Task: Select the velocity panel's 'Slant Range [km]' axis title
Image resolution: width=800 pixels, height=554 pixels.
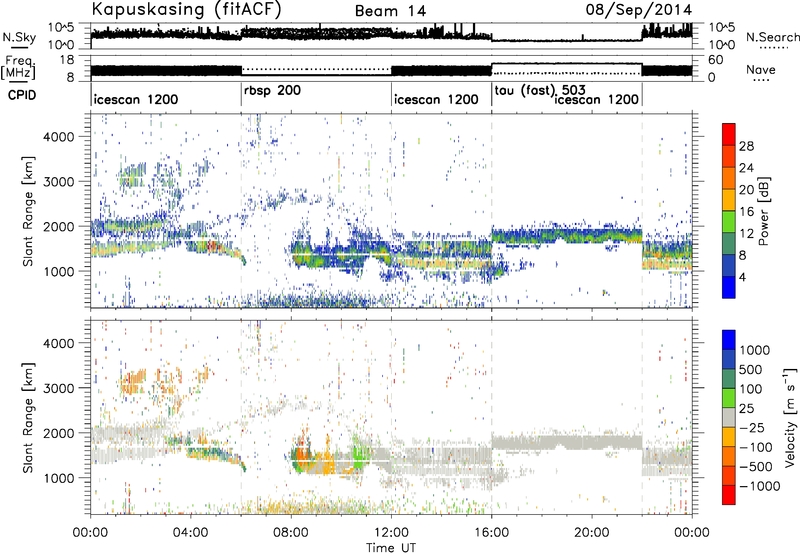Action: pos(29,418)
